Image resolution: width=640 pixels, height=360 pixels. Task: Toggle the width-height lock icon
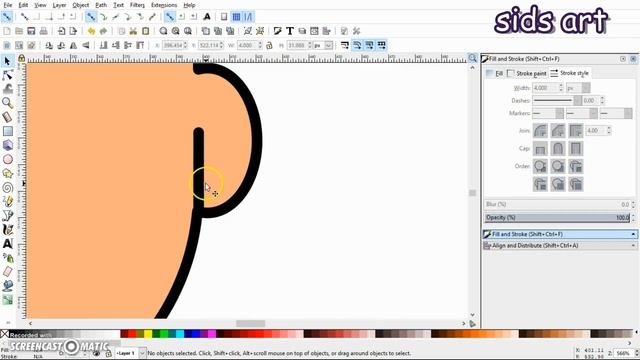coord(269,45)
